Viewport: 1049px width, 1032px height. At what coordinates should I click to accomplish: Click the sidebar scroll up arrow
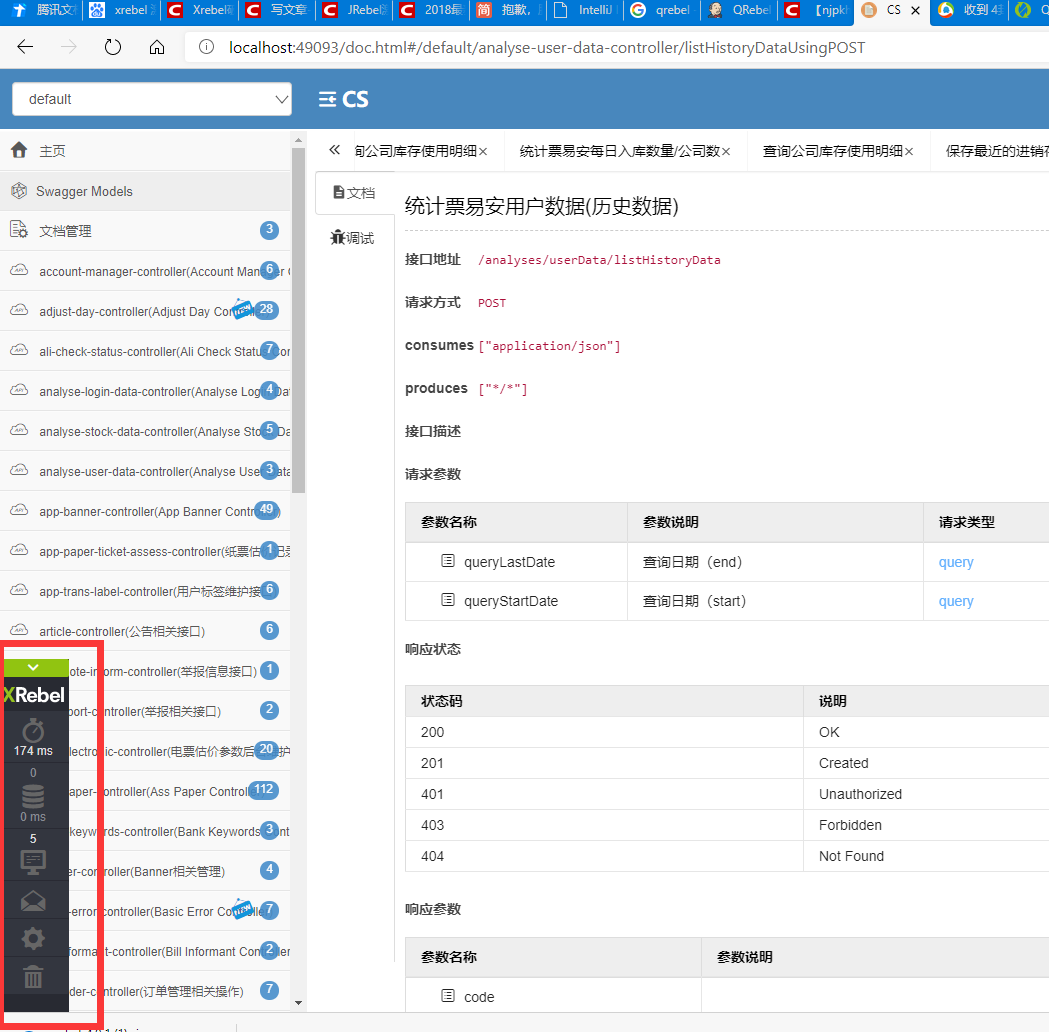click(298, 140)
